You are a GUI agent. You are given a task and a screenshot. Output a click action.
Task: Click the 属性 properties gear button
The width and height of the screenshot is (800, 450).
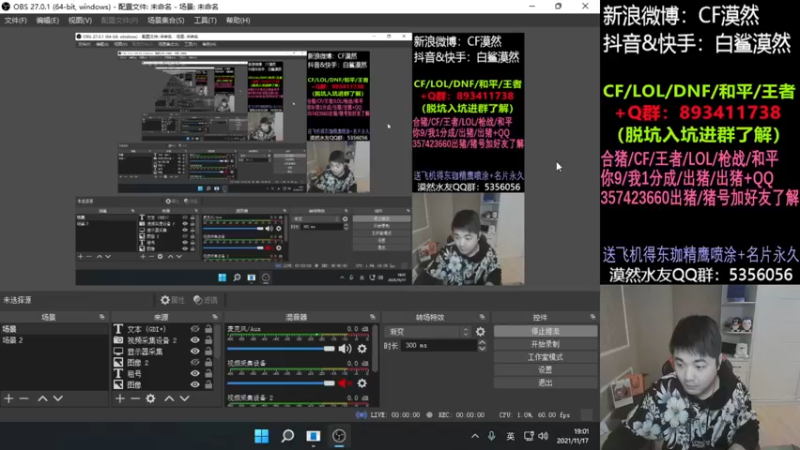172,300
